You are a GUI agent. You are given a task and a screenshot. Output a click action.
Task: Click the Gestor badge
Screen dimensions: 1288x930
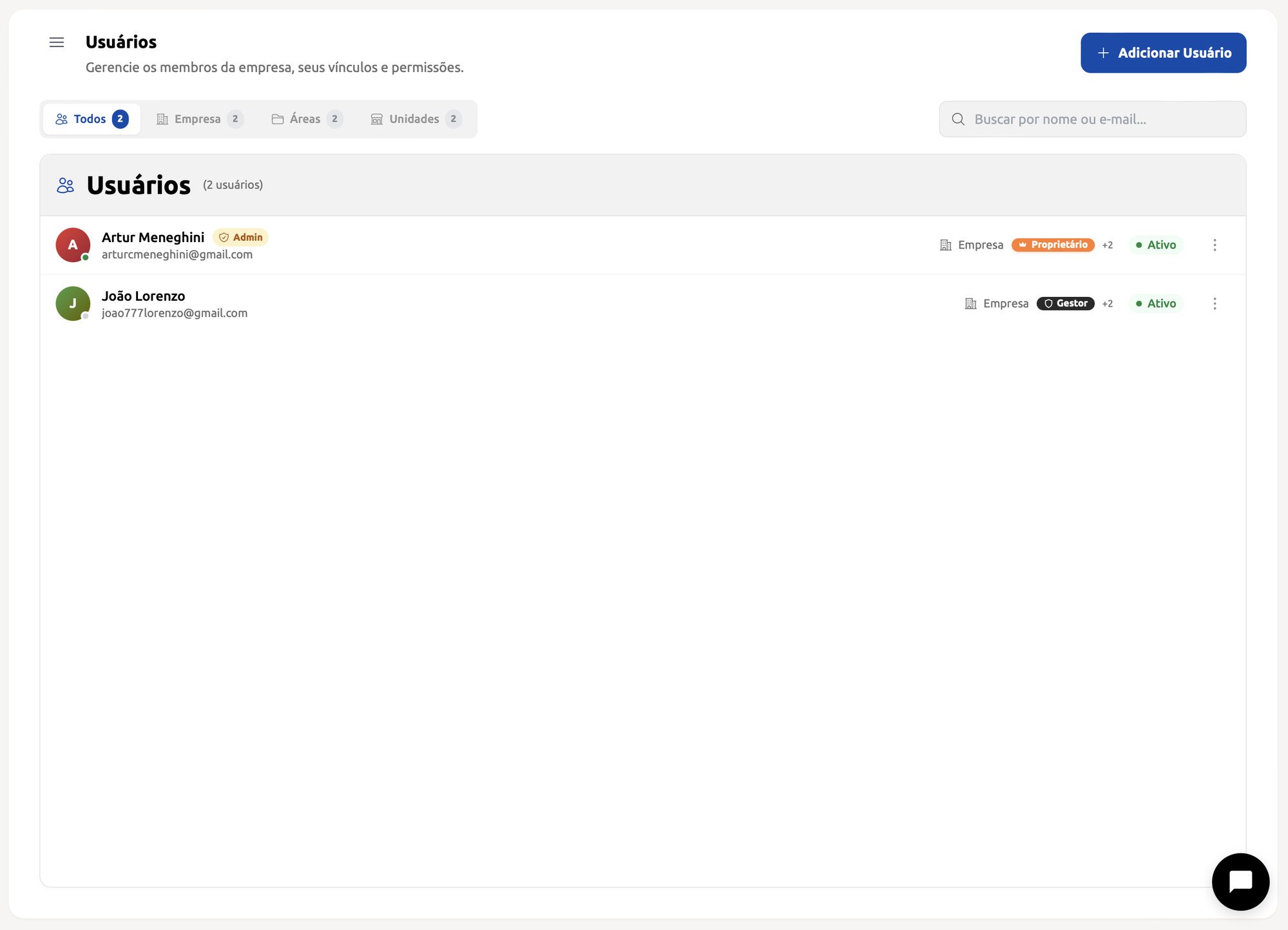point(1066,303)
